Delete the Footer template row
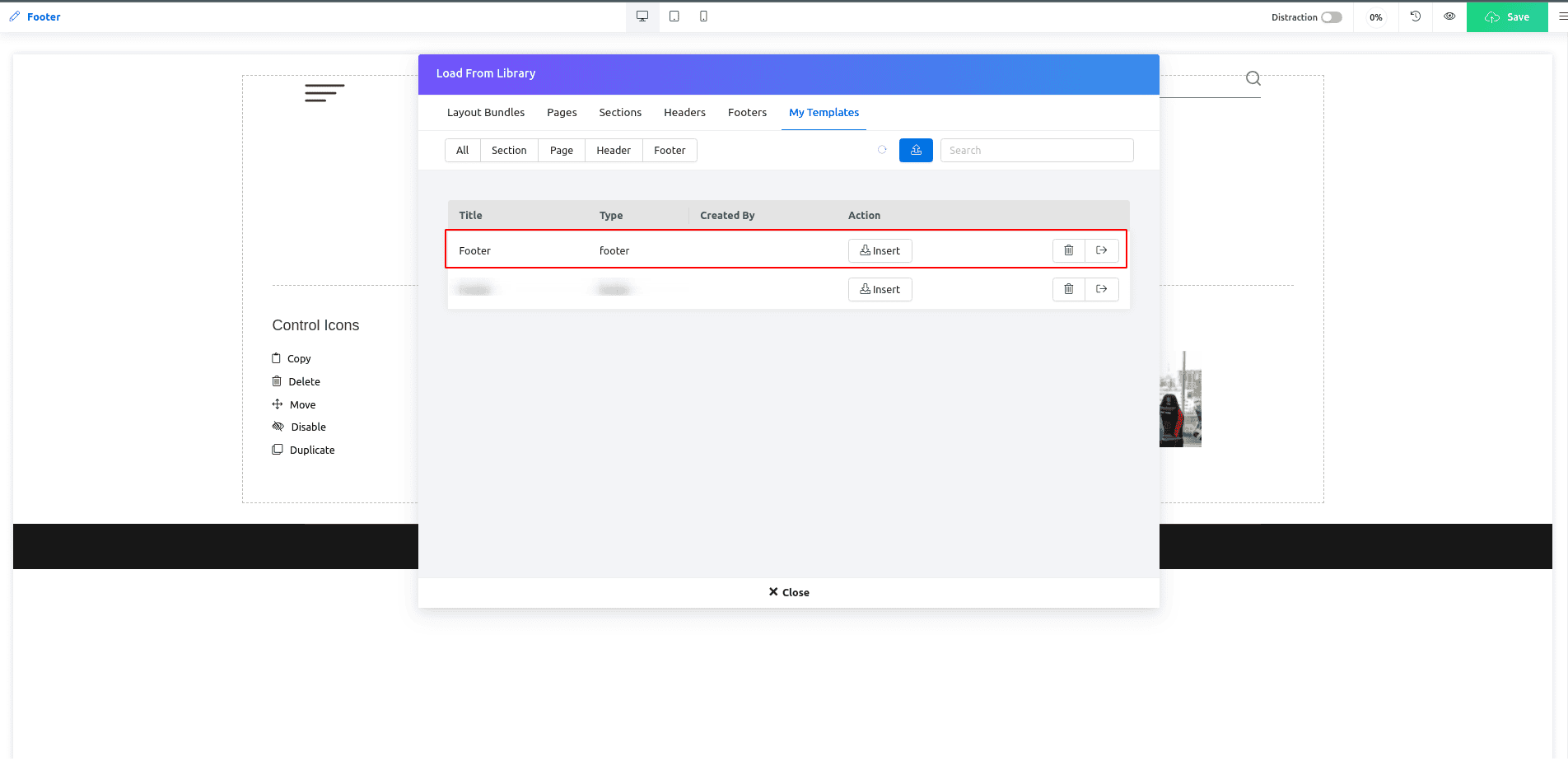 pyautogui.click(x=1068, y=250)
